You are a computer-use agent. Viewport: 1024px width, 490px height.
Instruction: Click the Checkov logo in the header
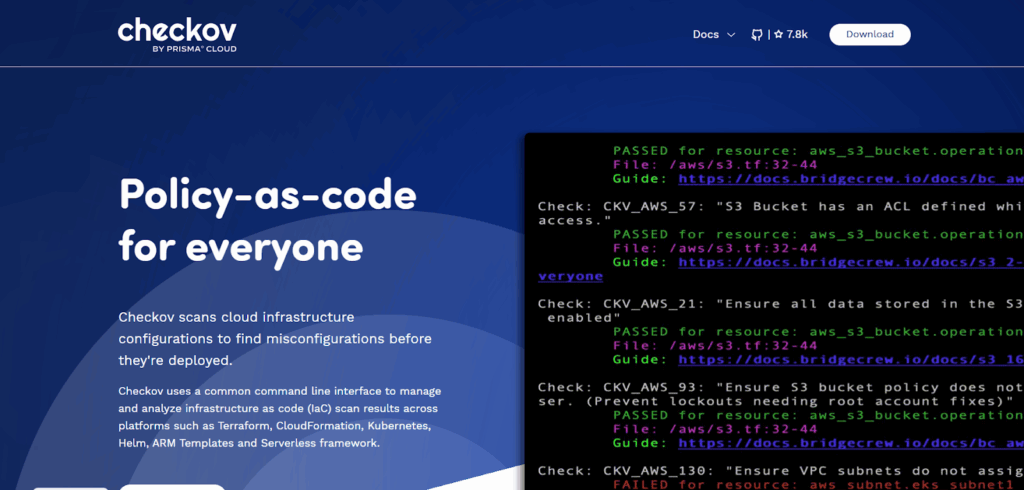[176, 30]
